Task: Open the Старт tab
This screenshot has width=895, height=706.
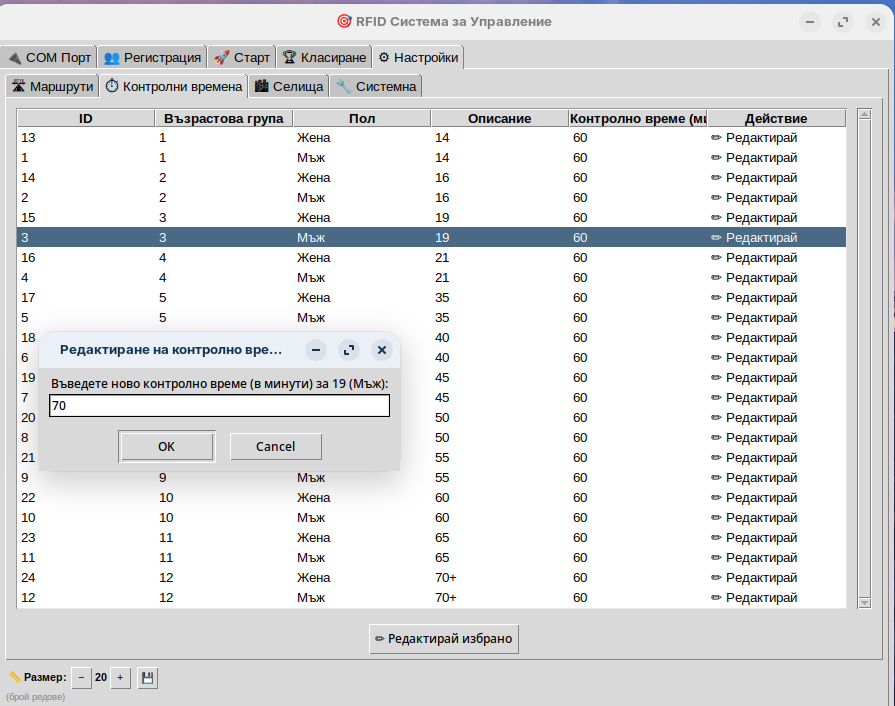Action: click(241, 57)
